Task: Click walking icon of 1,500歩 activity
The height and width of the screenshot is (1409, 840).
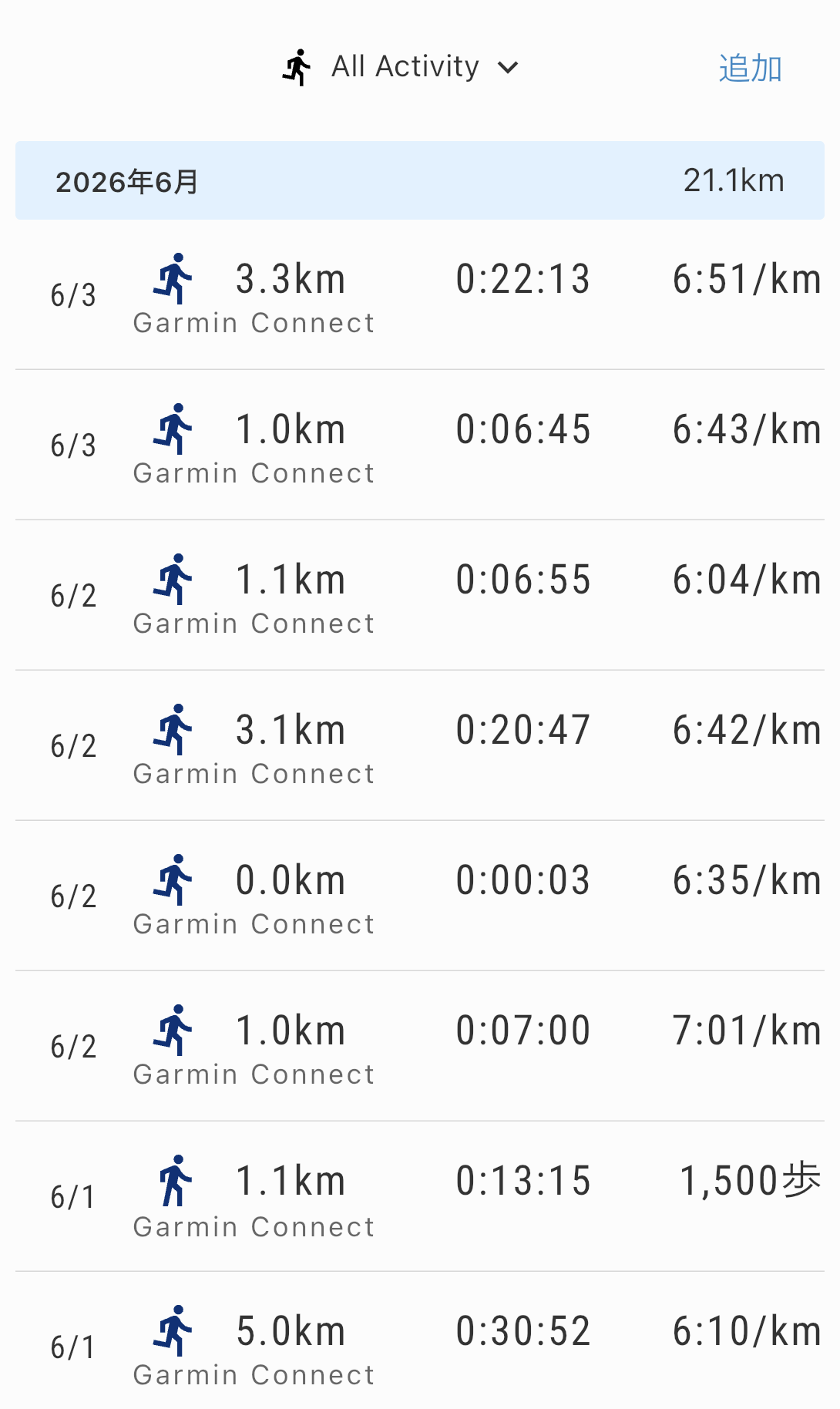Action: 175,1180
